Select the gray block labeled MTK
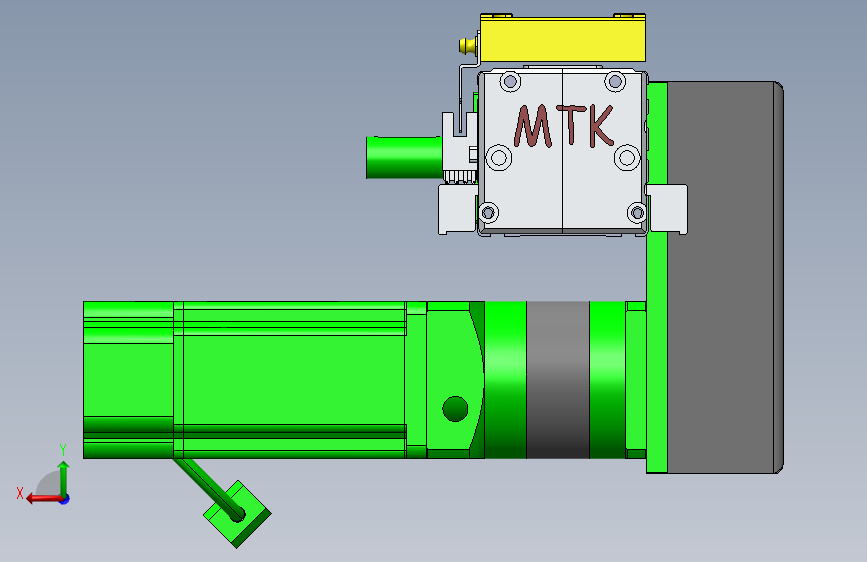Screen dimensions: 867x562 pyautogui.click(x=563, y=152)
